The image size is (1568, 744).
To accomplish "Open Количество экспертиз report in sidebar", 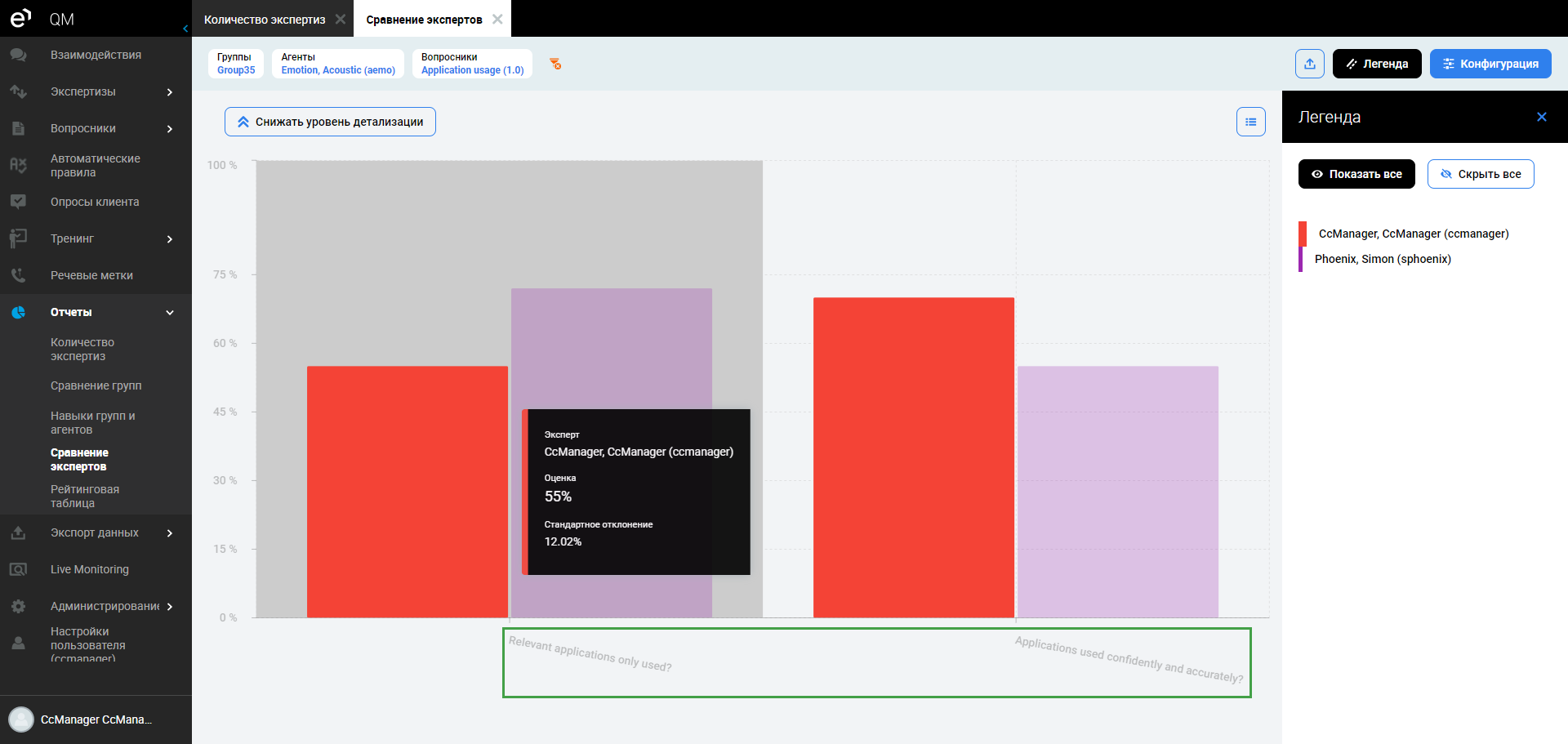I will click(82, 349).
